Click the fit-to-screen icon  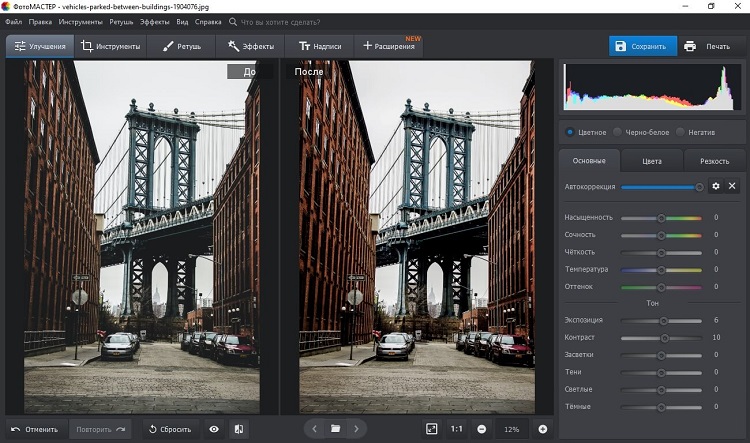pyautogui.click(x=432, y=429)
